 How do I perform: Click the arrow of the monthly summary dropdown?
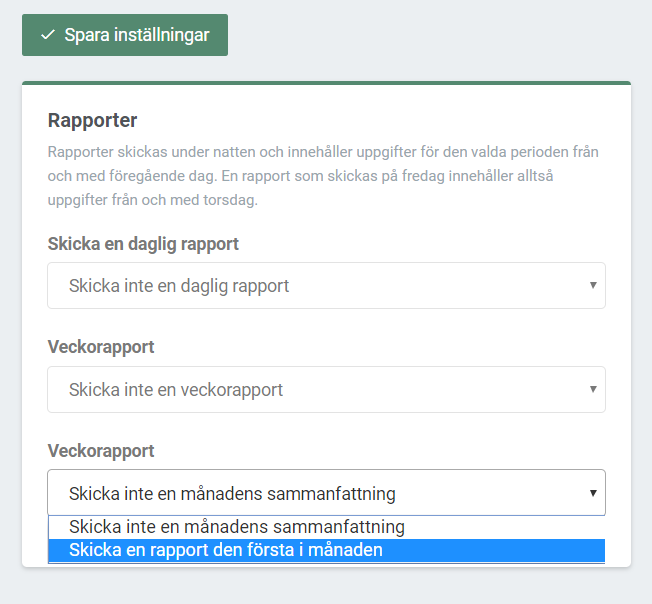pos(593,493)
